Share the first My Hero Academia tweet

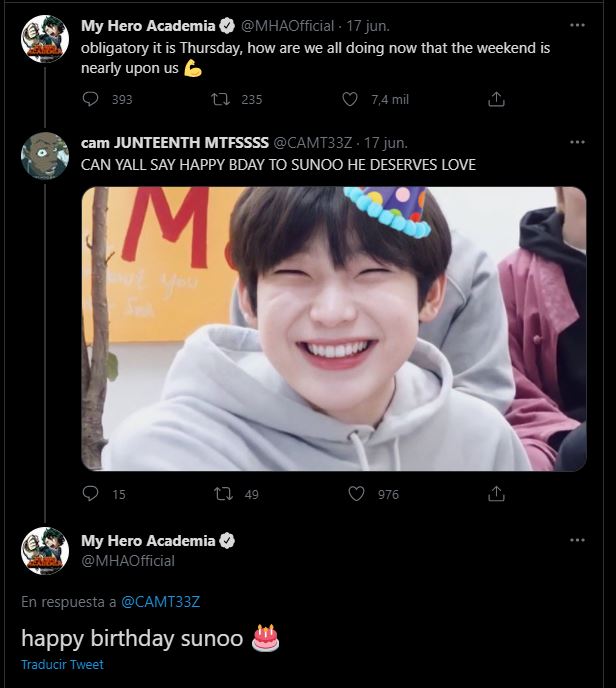pos(496,99)
